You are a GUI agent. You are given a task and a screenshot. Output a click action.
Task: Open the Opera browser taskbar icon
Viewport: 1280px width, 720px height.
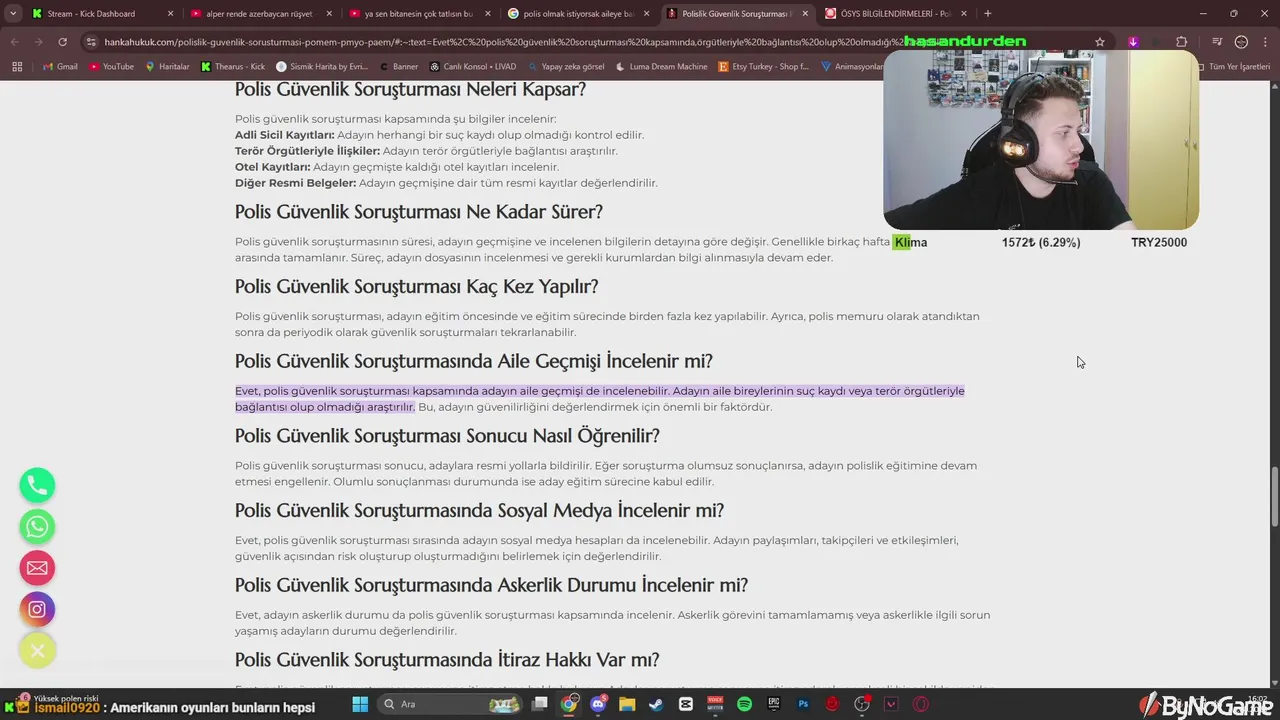coord(920,704)
